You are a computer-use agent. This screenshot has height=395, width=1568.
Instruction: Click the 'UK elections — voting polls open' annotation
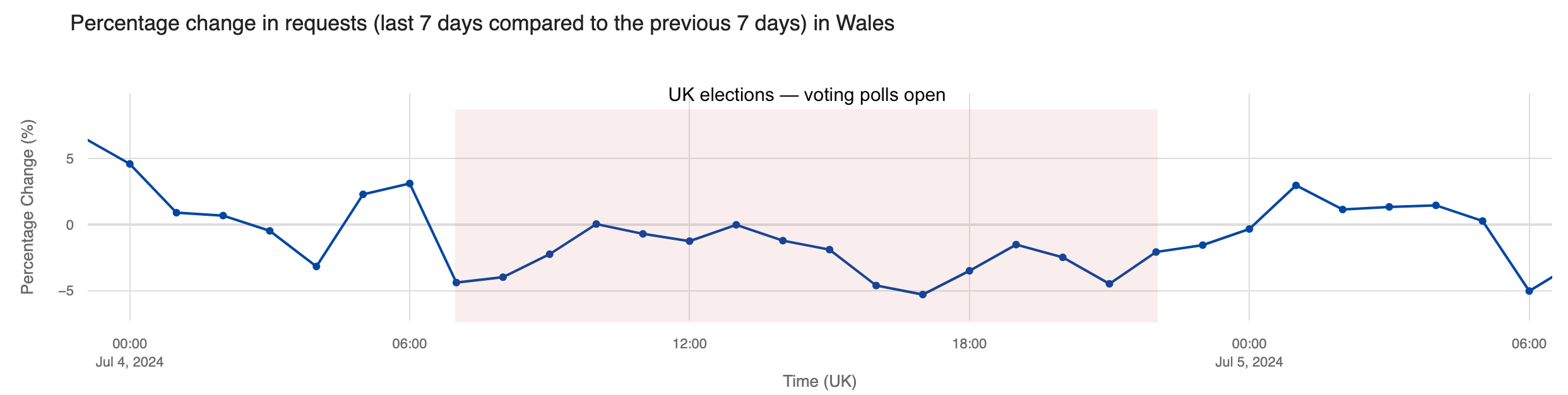807,95
